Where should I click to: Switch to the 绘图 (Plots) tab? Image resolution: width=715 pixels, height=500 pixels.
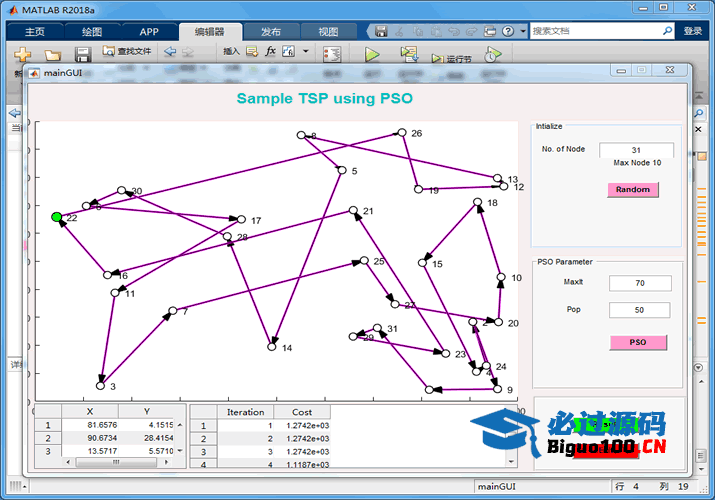92,32
